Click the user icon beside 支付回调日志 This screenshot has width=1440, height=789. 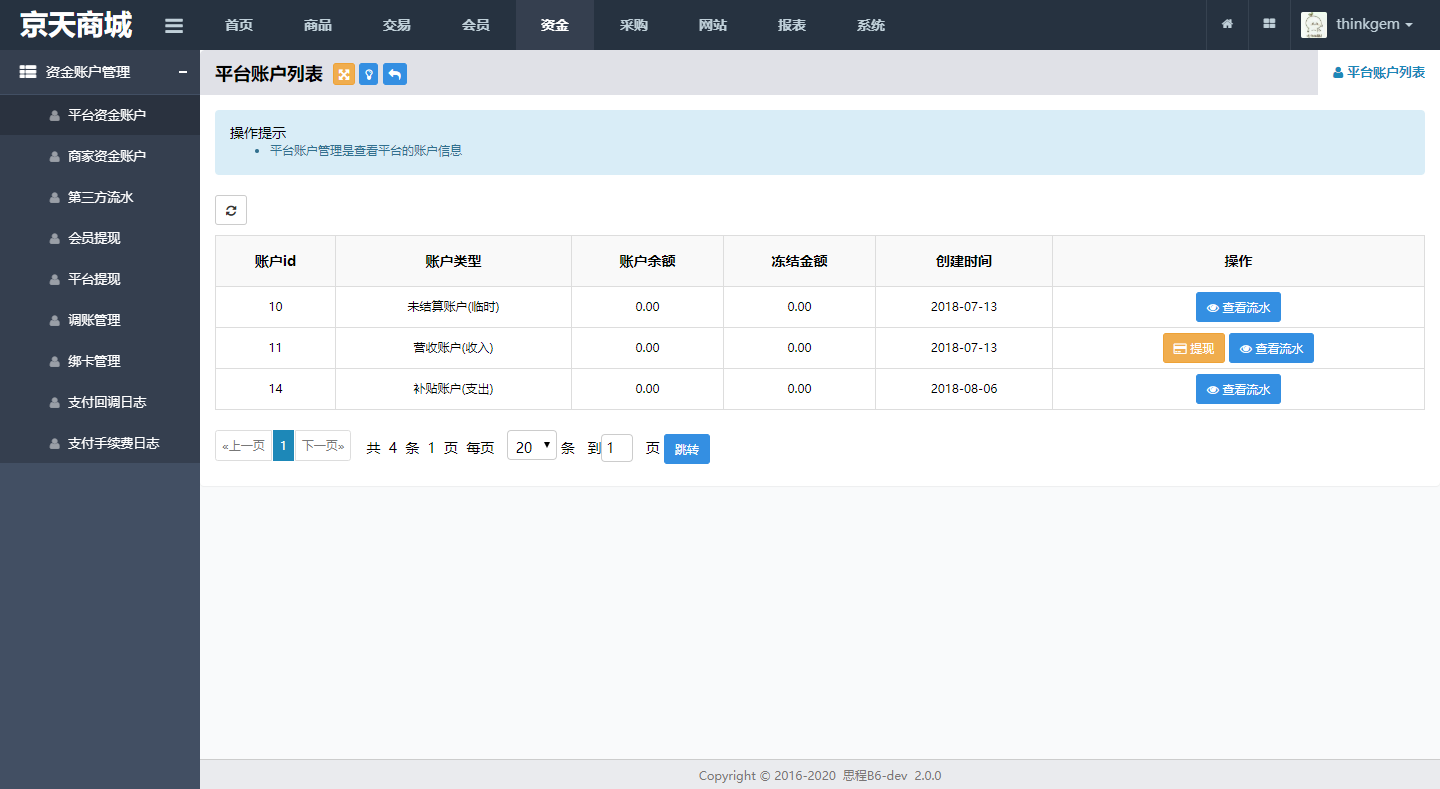pos(55,403)
